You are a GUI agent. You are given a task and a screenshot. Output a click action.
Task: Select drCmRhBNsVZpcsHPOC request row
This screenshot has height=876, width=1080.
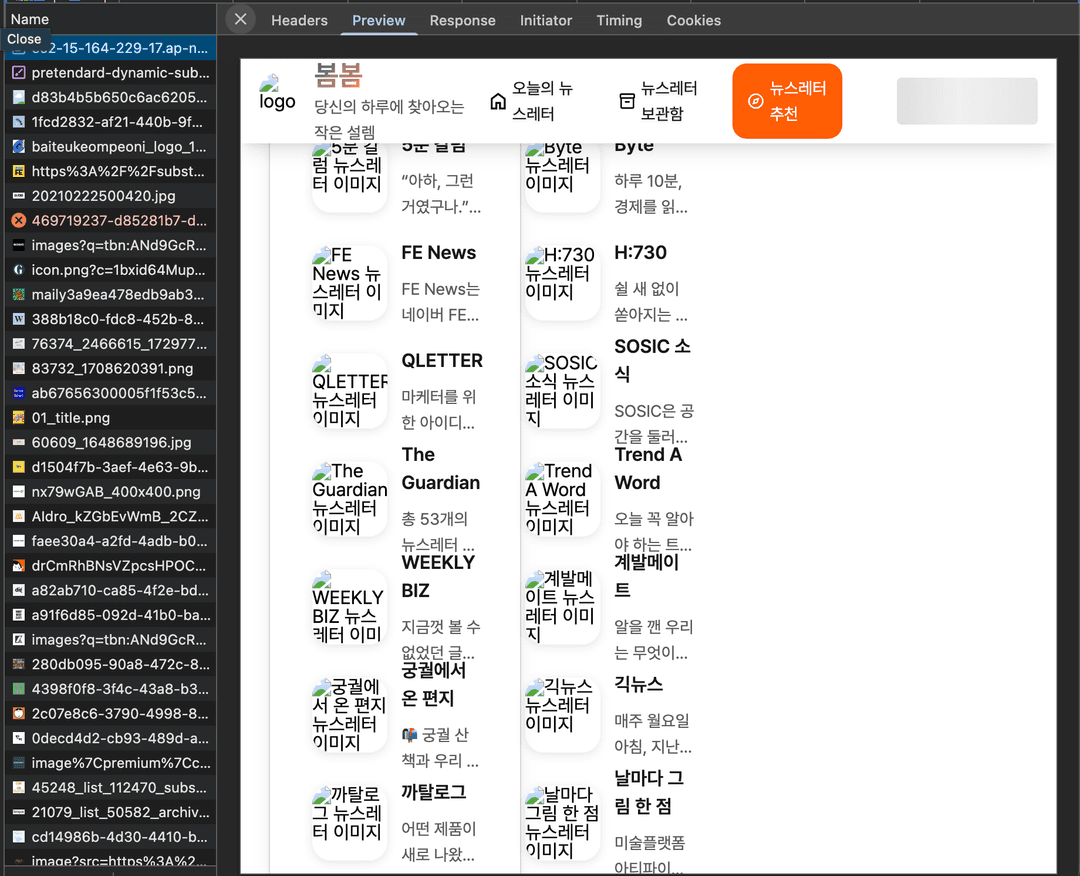pyautogui.click(x=110, y=565)
